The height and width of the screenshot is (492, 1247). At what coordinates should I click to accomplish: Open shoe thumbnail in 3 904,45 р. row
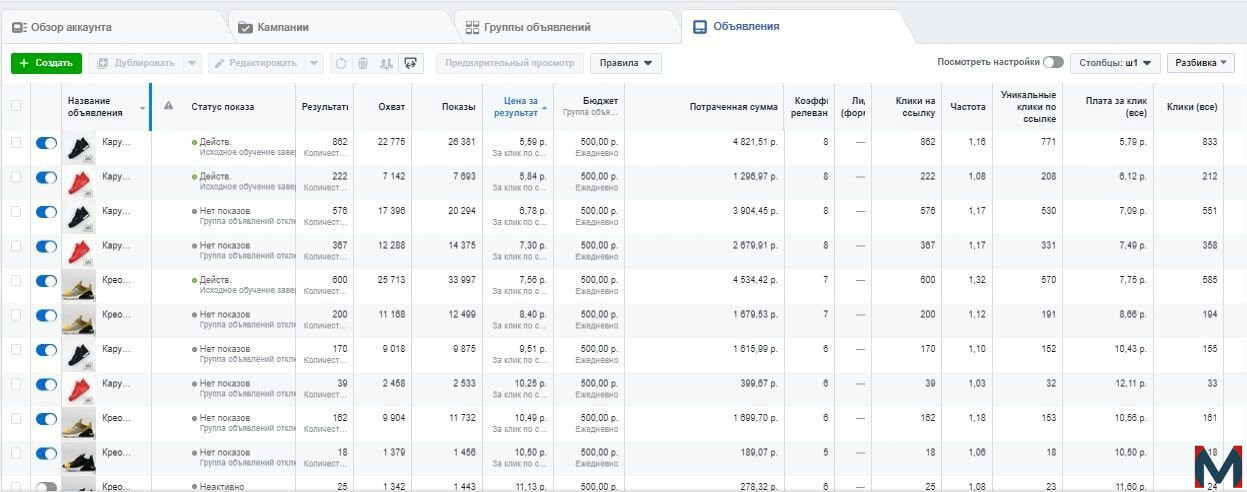point(79,217)
